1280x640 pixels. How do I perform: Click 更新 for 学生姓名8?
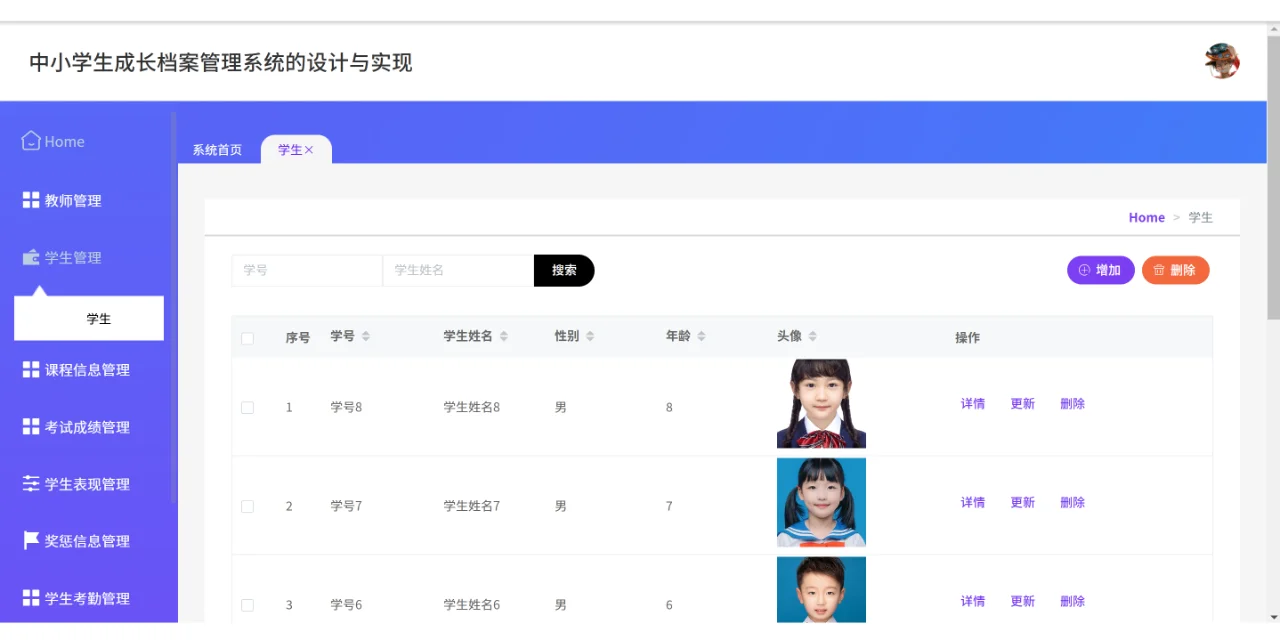(1022, 403)
